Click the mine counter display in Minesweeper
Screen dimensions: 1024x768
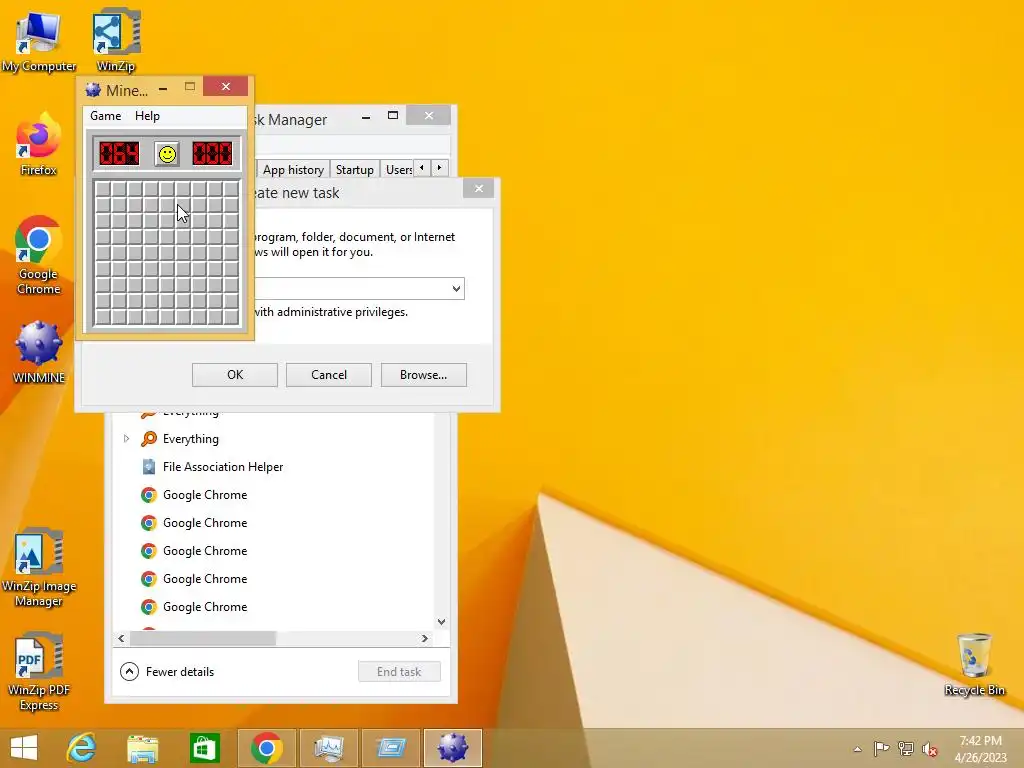[120, 154]
